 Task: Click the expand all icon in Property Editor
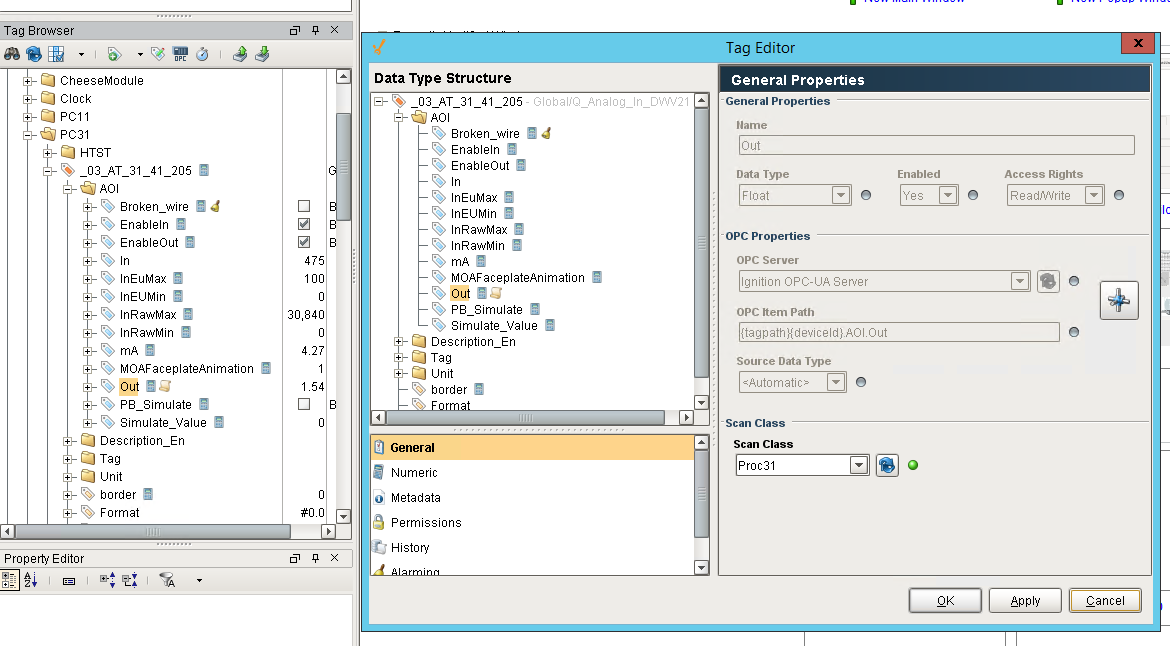click(107, 580)
